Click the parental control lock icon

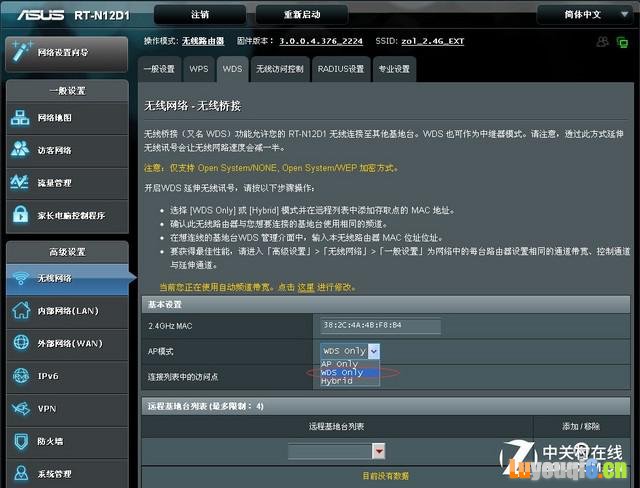[x=20, y=214]
